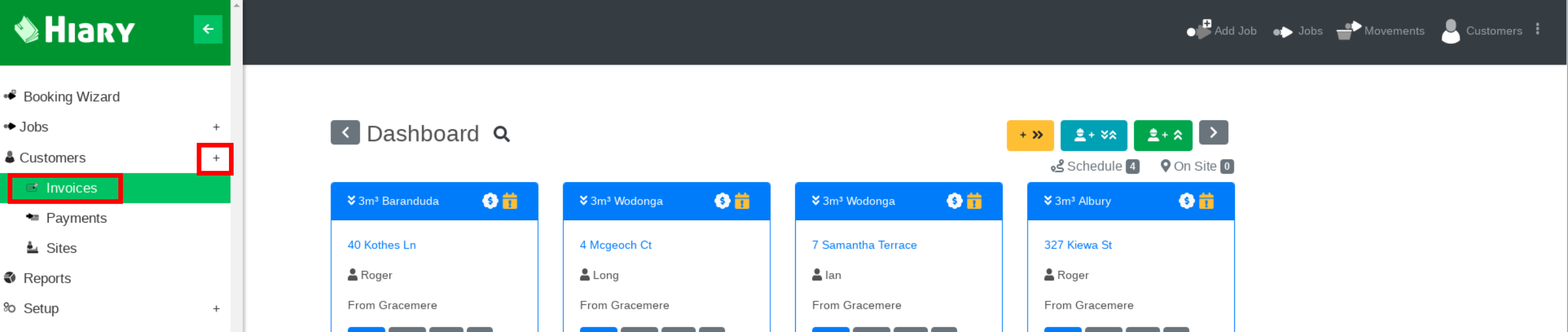Collapse the sidebar with the arrow button

click(x=208, y=29)
